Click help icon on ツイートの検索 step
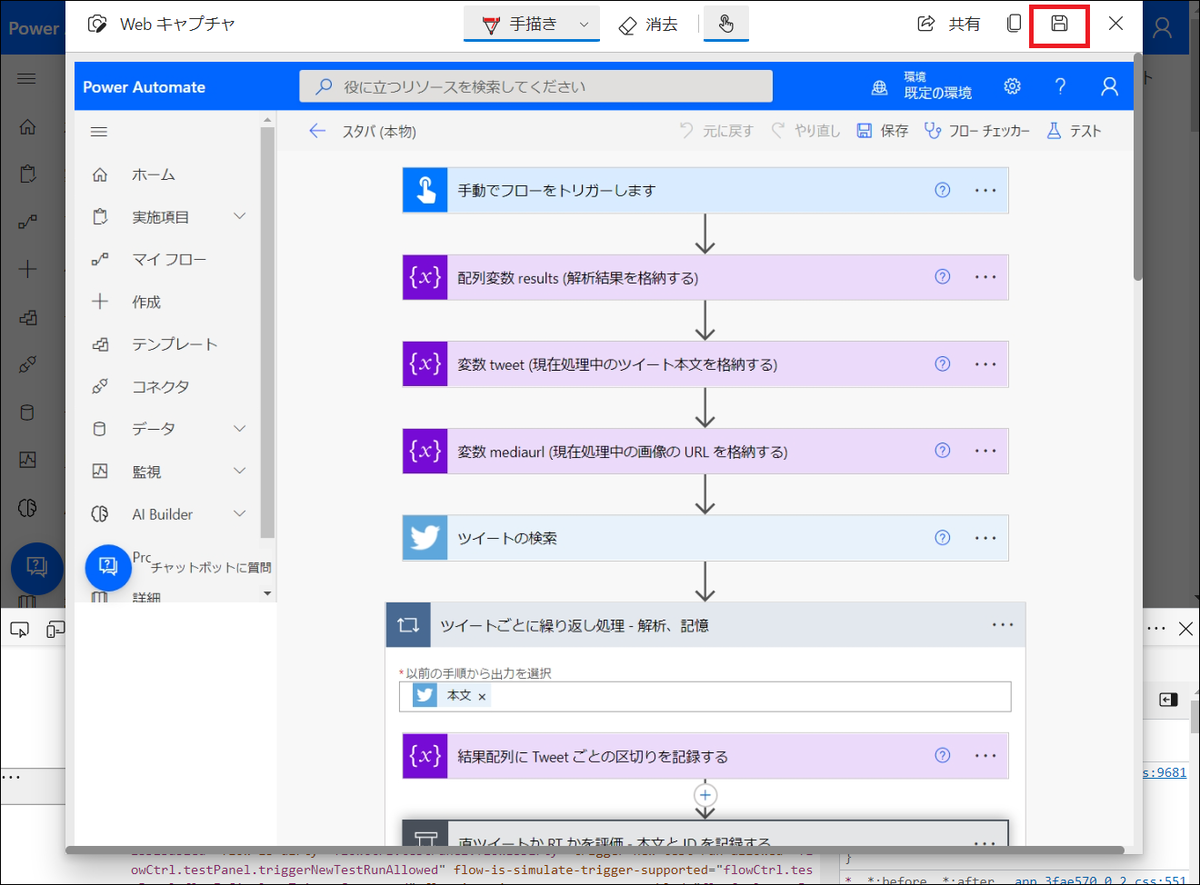Viewport: 1200px width, 885px height. point(942,538)
